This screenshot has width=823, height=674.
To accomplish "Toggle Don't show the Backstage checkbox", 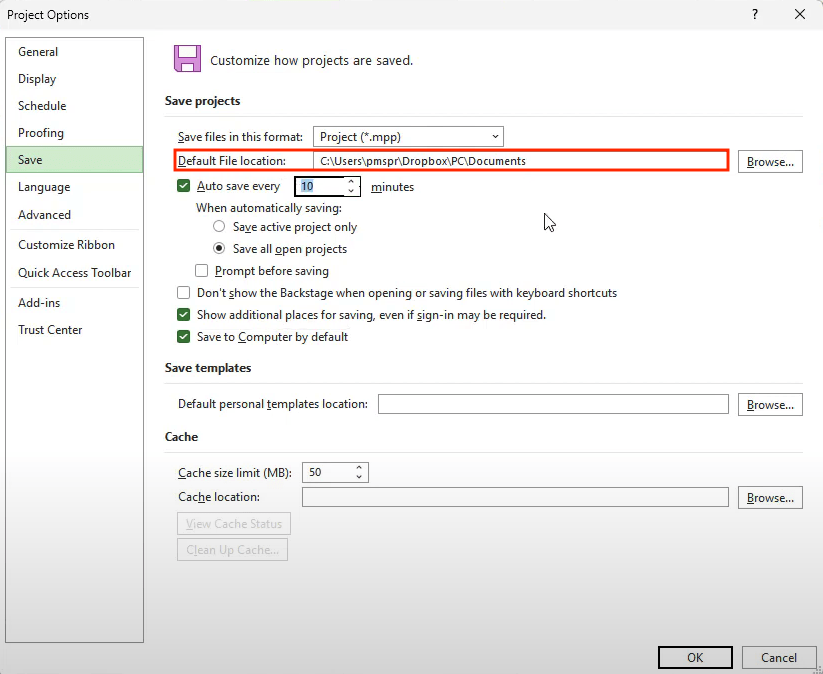I will [x=184, y=293].
